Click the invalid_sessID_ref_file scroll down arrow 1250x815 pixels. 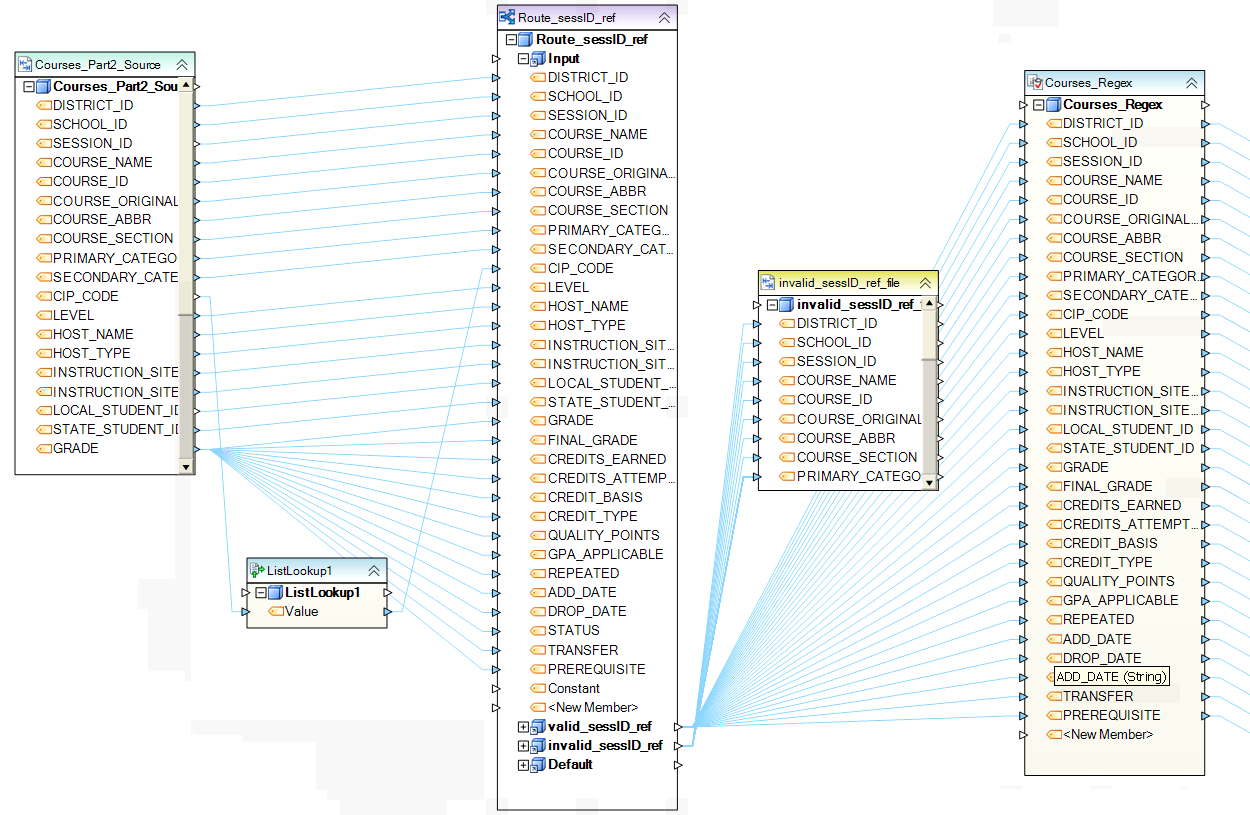[x=931, y=482]
